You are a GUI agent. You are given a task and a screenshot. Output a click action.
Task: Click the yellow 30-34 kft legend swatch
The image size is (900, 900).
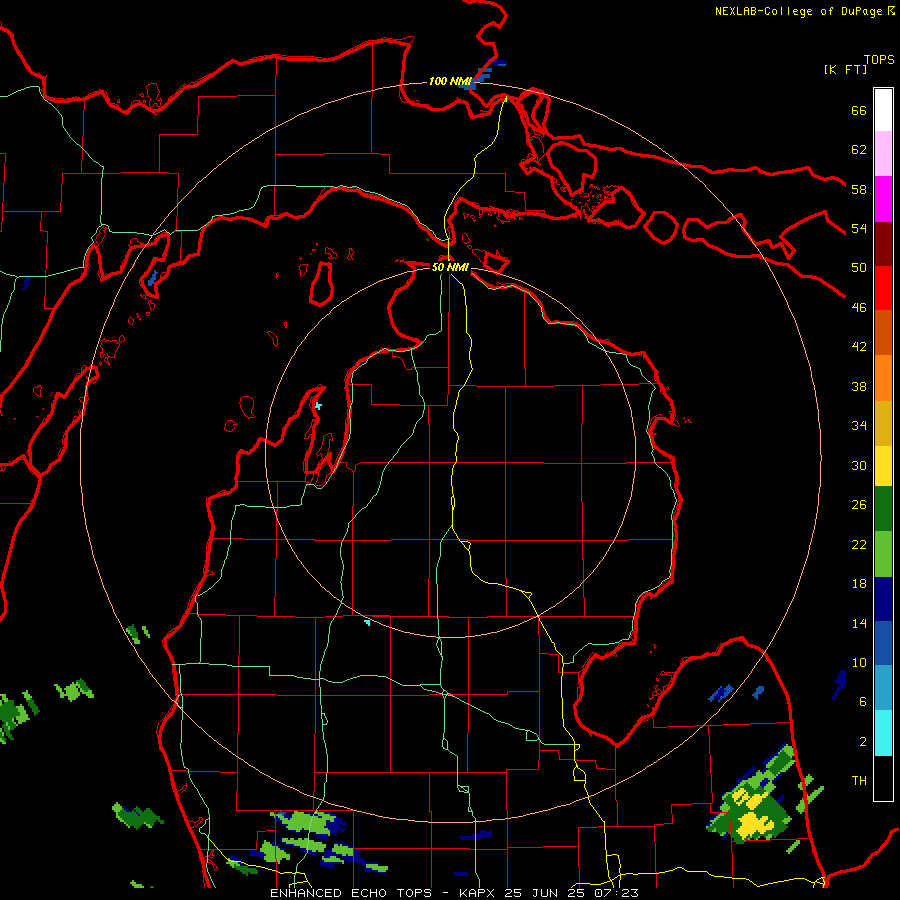pyautogui.click(x=883, y=466)
